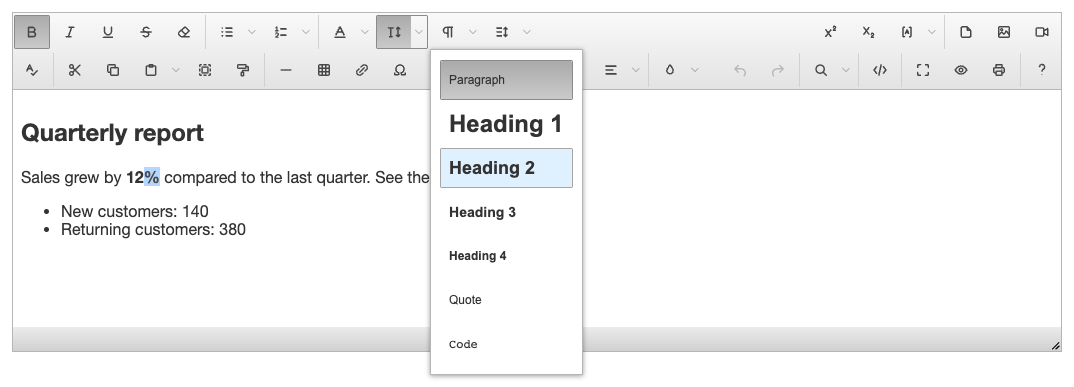Open line height dropdown arrow
Viewport: 1074px width, 387px height.
(x=527, y=32)
